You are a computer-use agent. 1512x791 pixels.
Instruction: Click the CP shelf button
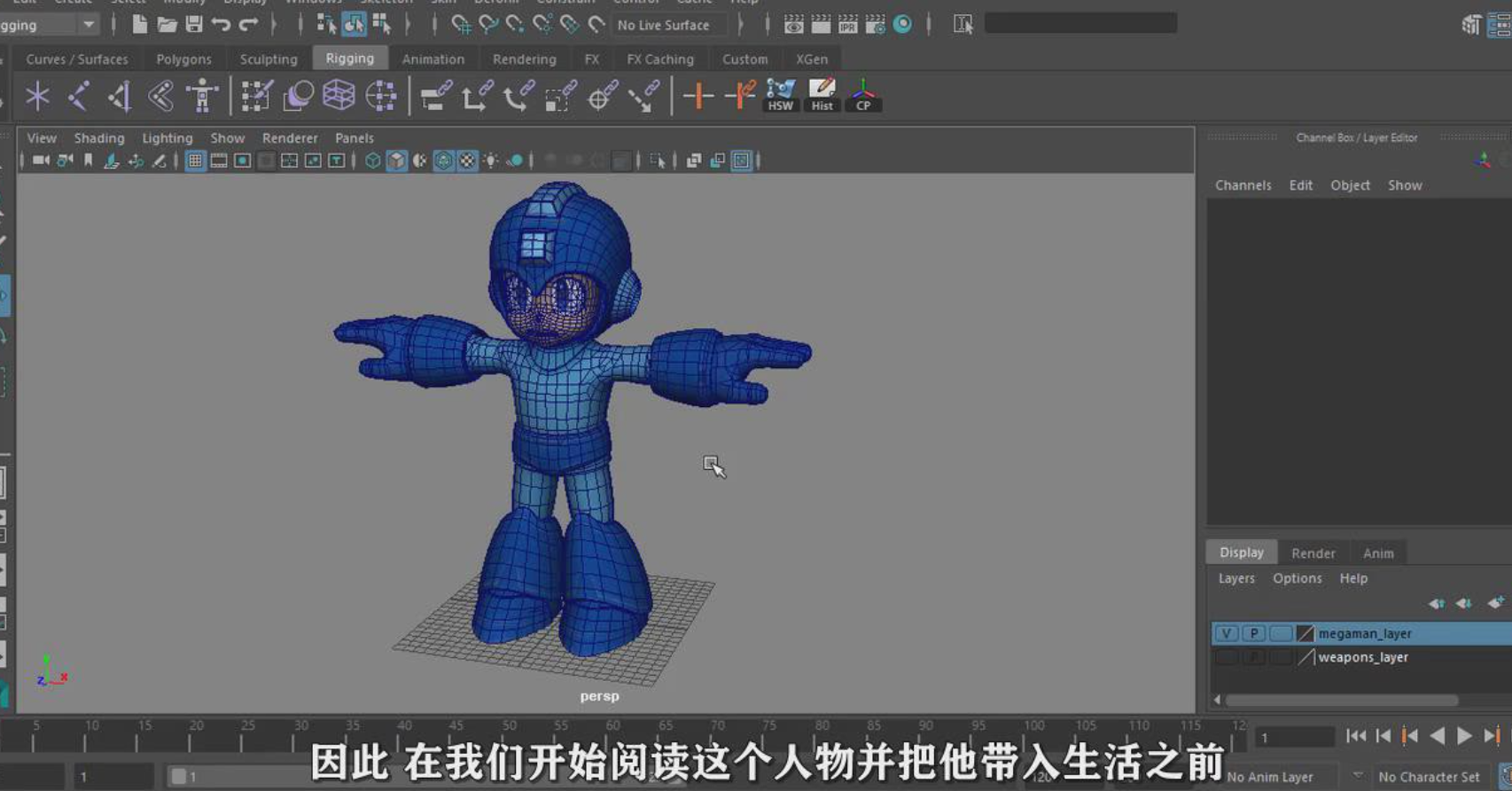tap(863, 96)
